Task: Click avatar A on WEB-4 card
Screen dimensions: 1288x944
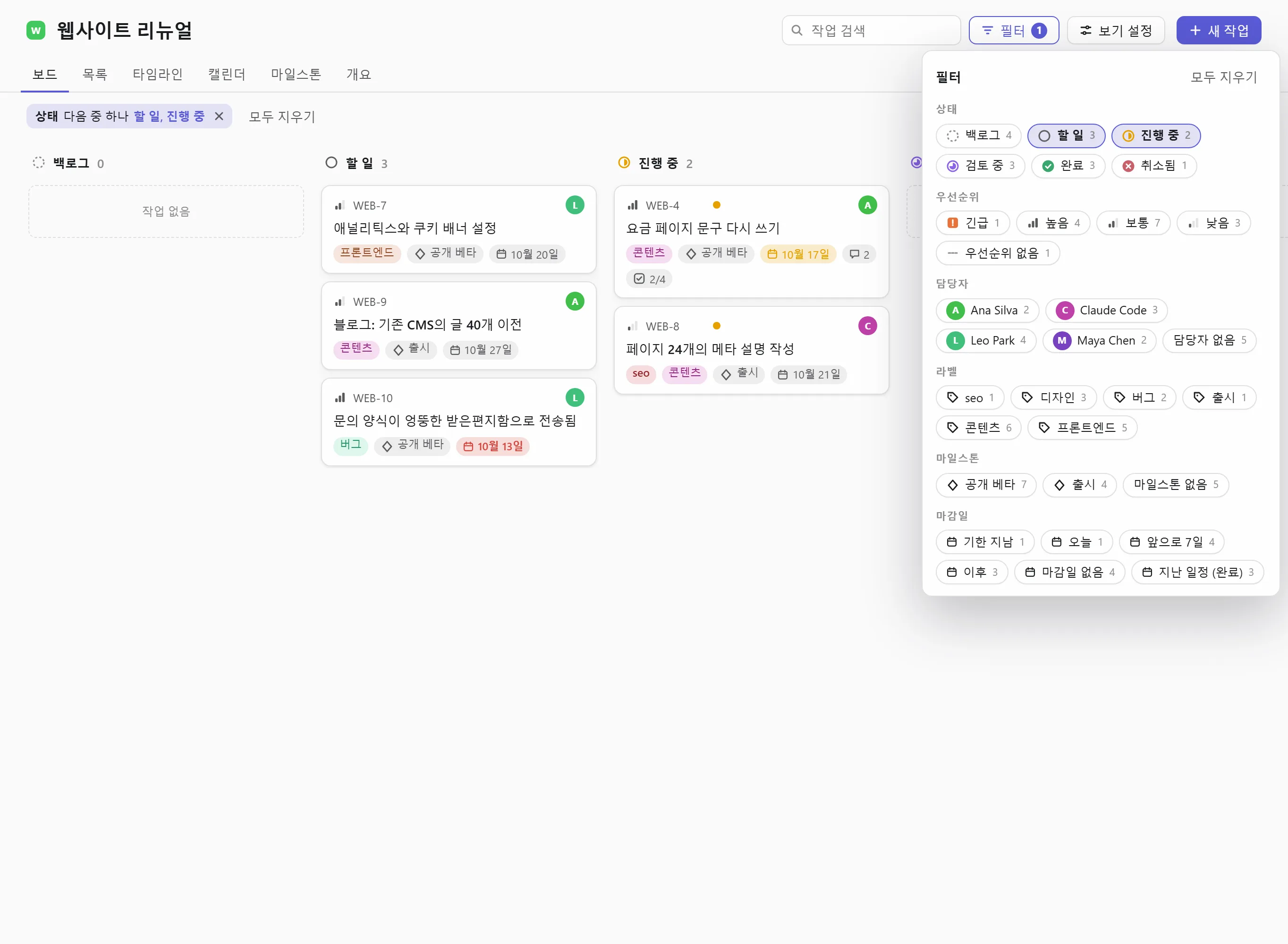Action: click(867, 205)
